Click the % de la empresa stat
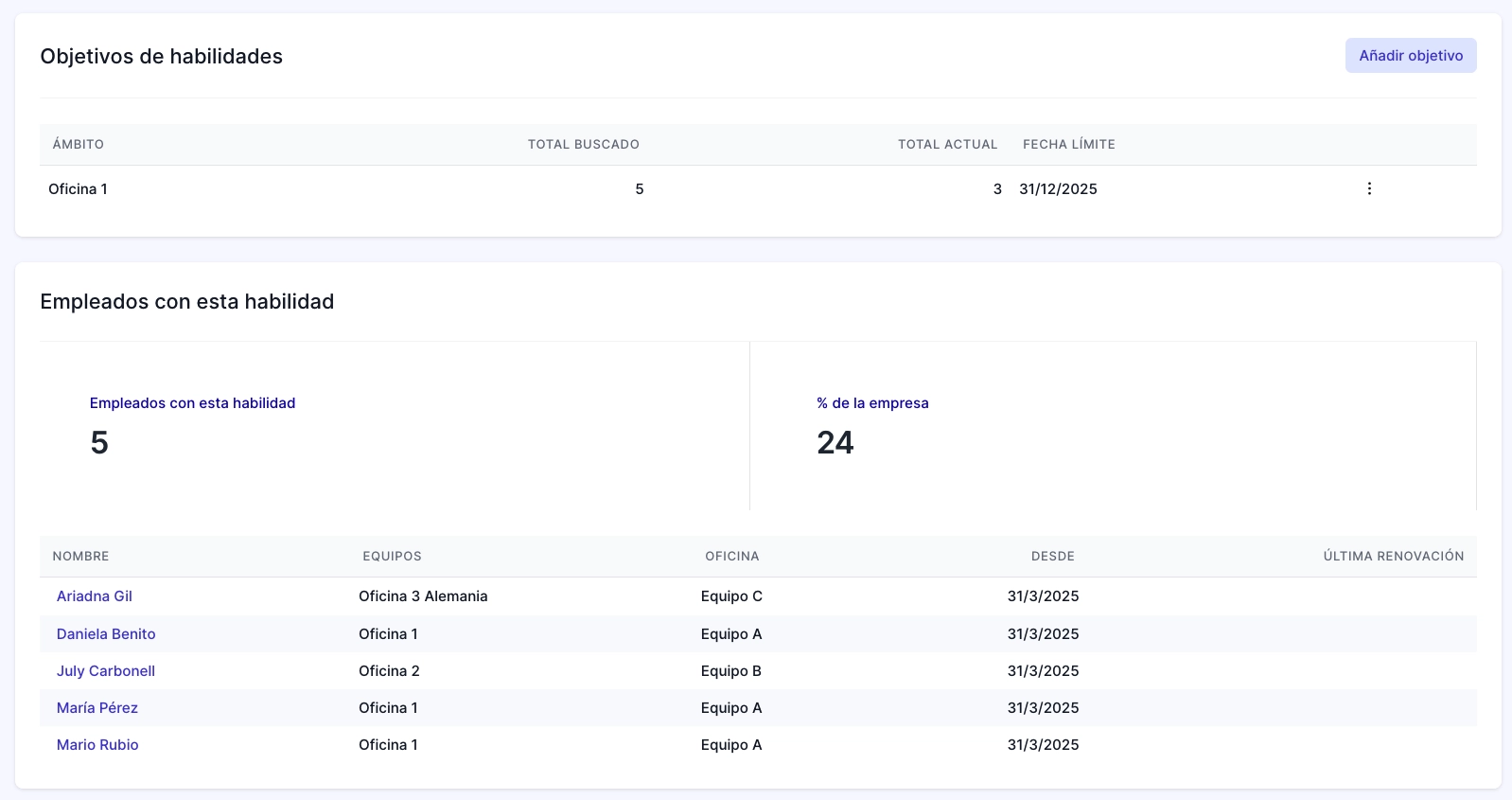This screenshot has height=800, width=1512. [872, 403]
